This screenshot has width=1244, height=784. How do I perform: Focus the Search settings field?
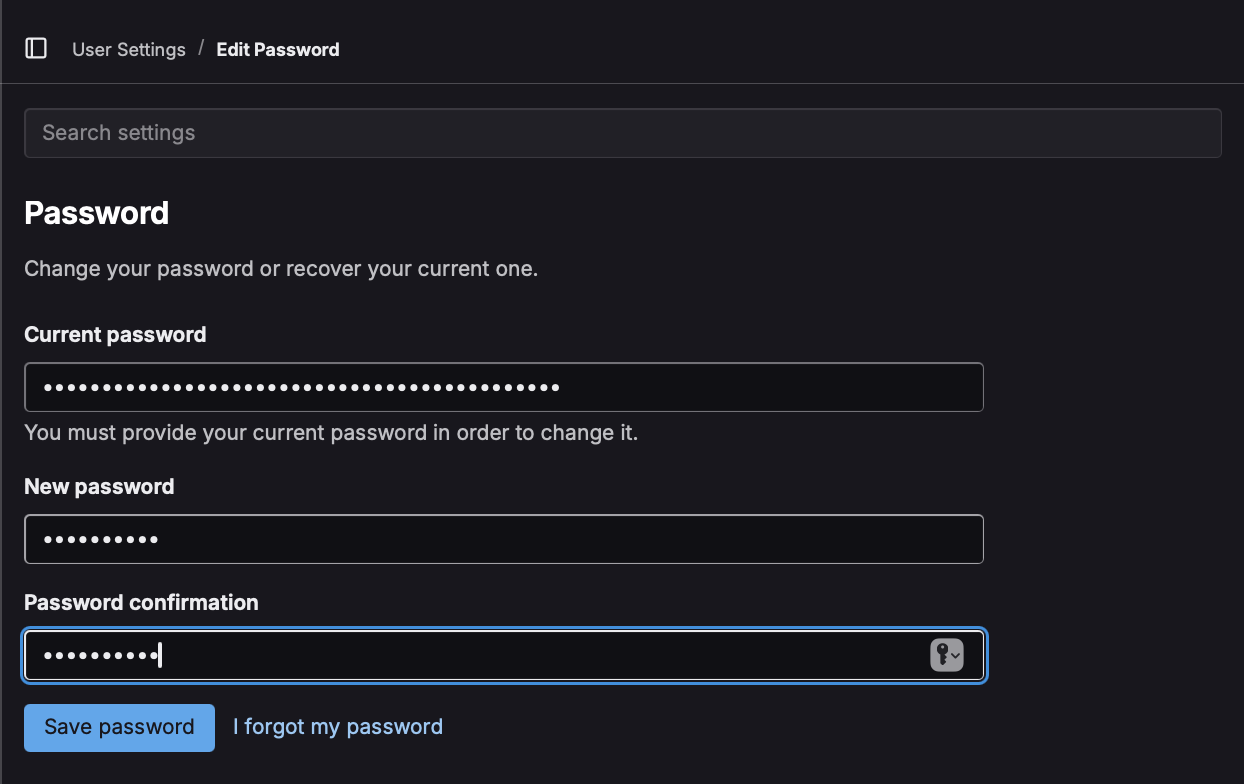click(x=622, y=133)
